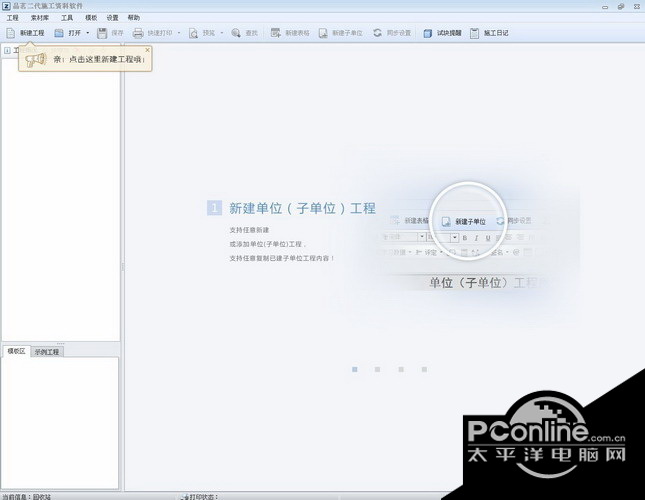Click the 当前信息：回收站 status bar text
The width and height of the screenshot is (645, 500).
(x=27, y=497)
